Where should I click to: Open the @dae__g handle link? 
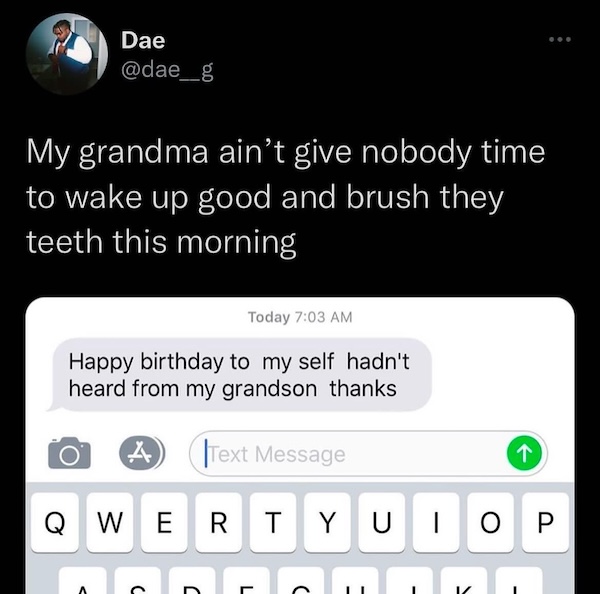pyautogui.click(x=167, y=70)
